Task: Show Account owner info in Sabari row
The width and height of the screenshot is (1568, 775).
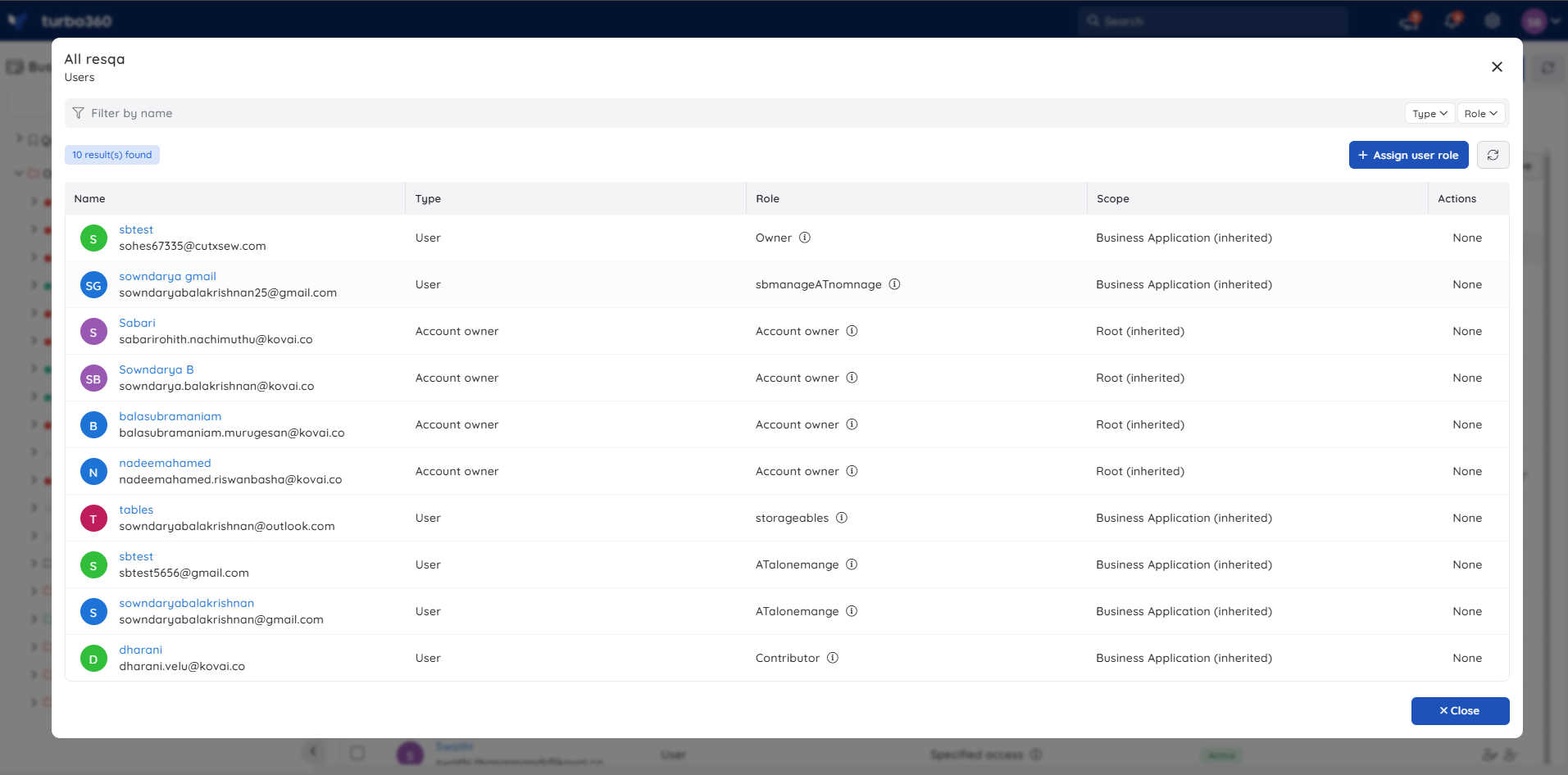Action: coord(852,331)
